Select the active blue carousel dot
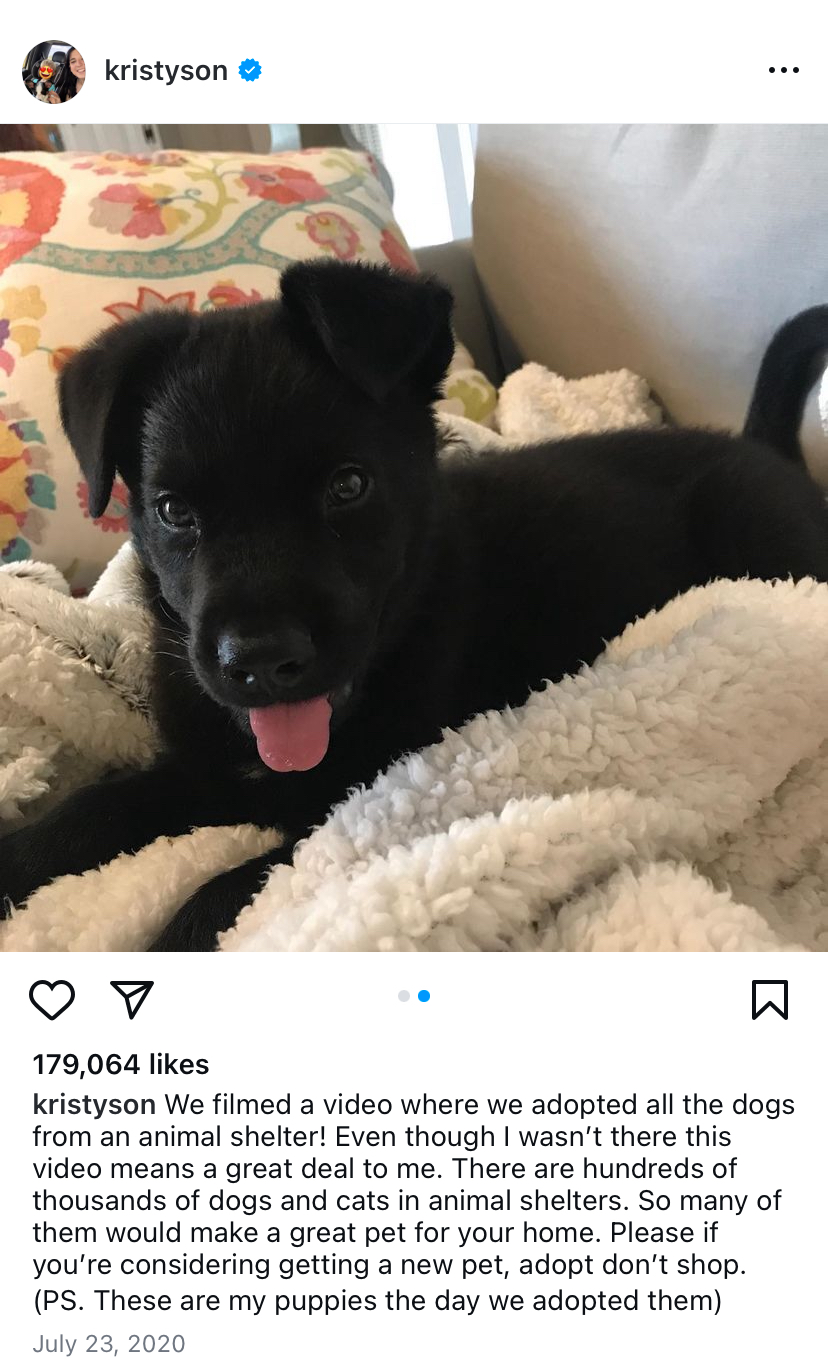This screenshot has width=828, height=1368. coord(424,996)
